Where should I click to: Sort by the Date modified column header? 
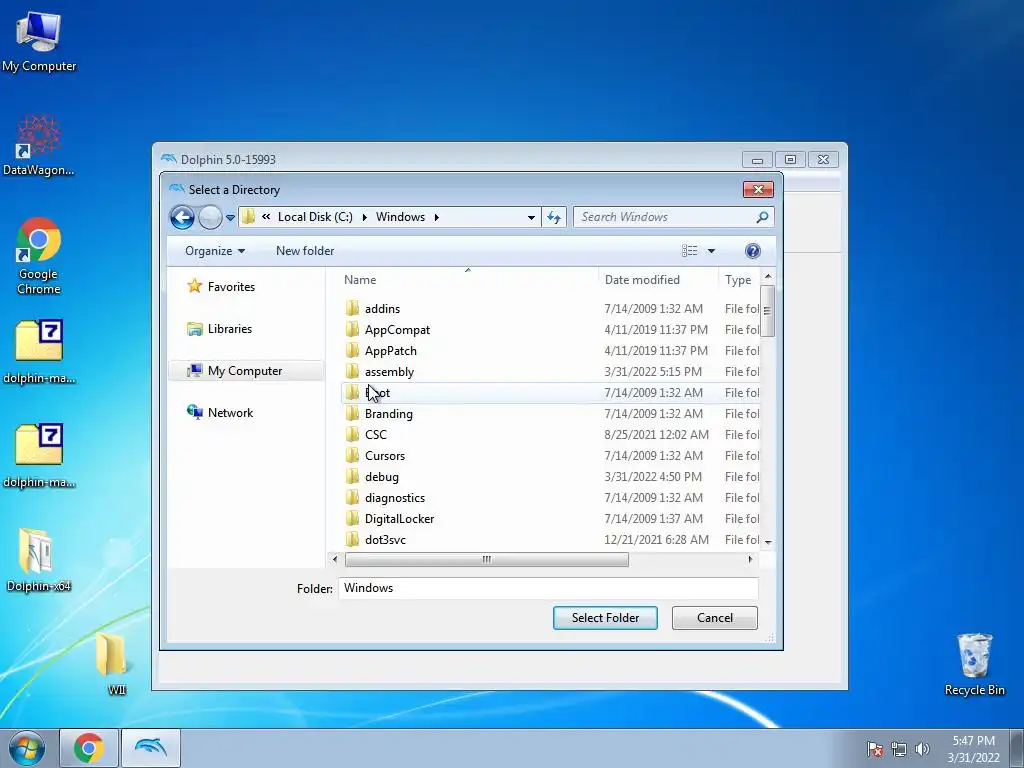click(x=658, y=280)
